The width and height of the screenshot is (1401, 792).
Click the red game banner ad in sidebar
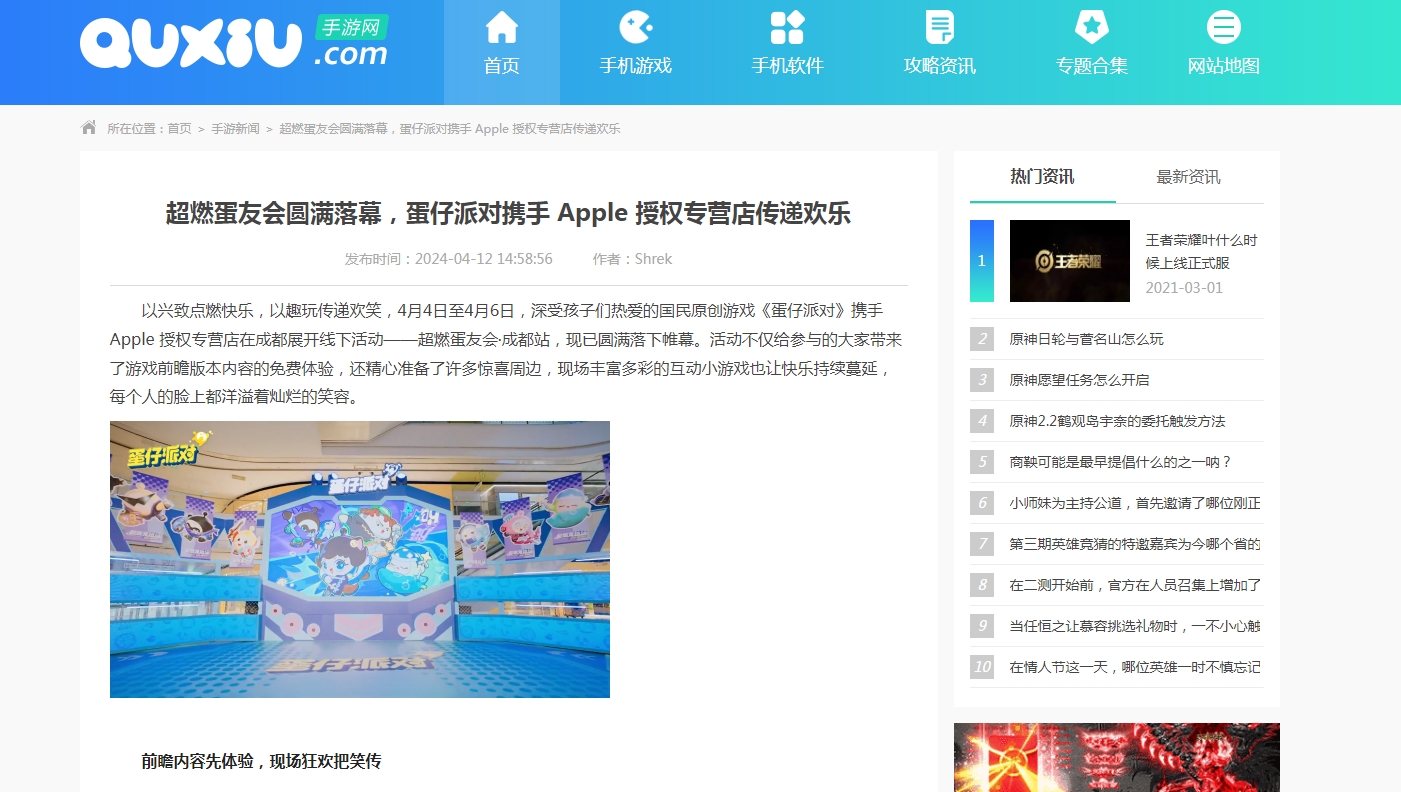point(1117,757)
